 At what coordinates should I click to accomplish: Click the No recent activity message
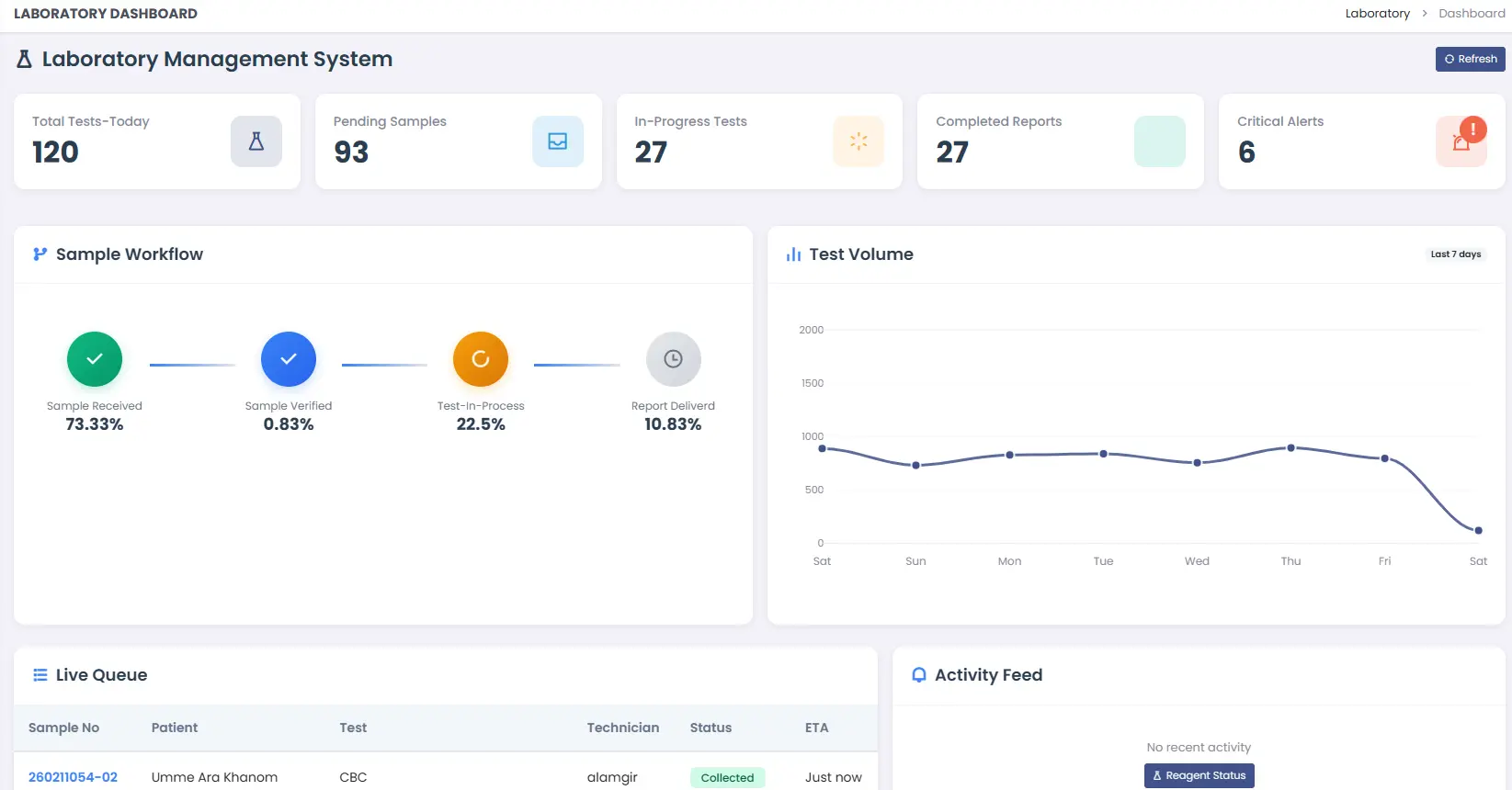click(1199, 747)
